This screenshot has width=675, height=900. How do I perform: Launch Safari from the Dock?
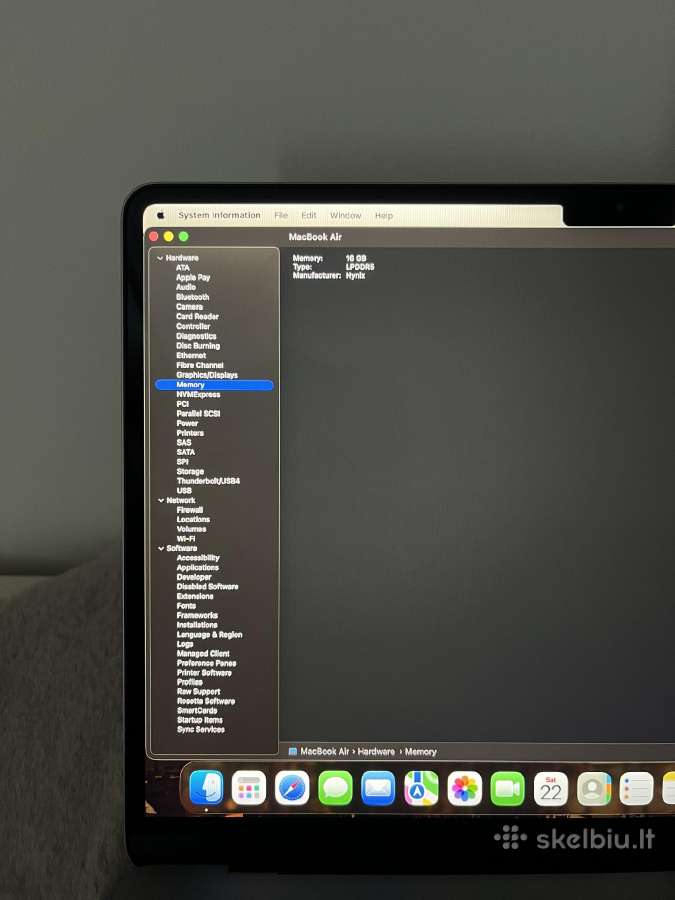tap(292, 788)
